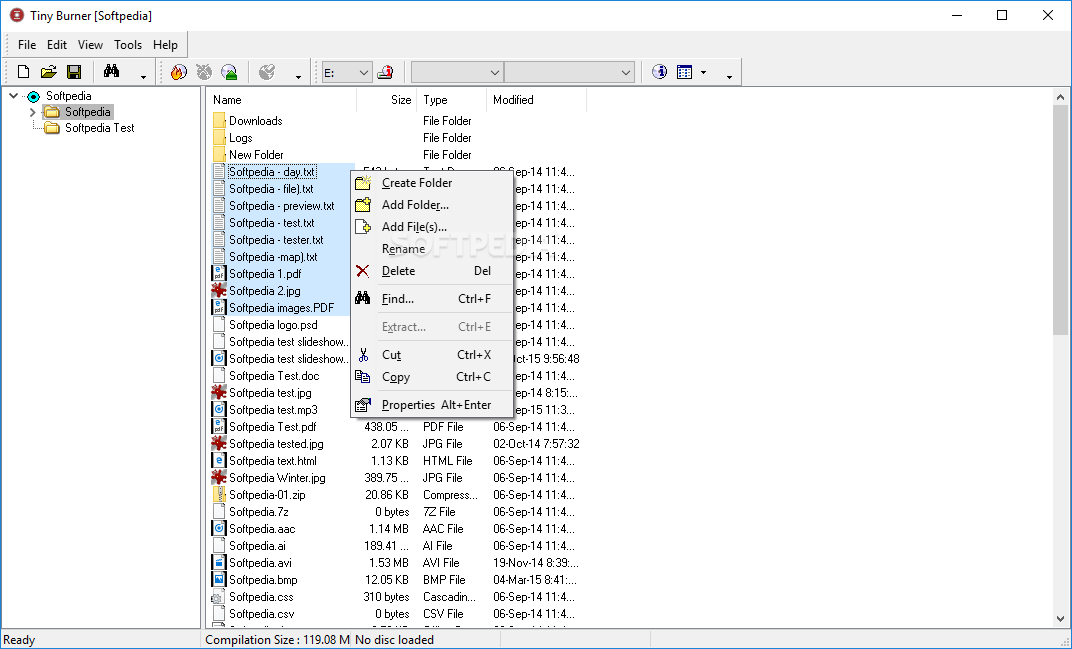Click the view layout table icon
Viewport: 1072px width, 649px height.
pyautogui.click(x=684, y=72)
